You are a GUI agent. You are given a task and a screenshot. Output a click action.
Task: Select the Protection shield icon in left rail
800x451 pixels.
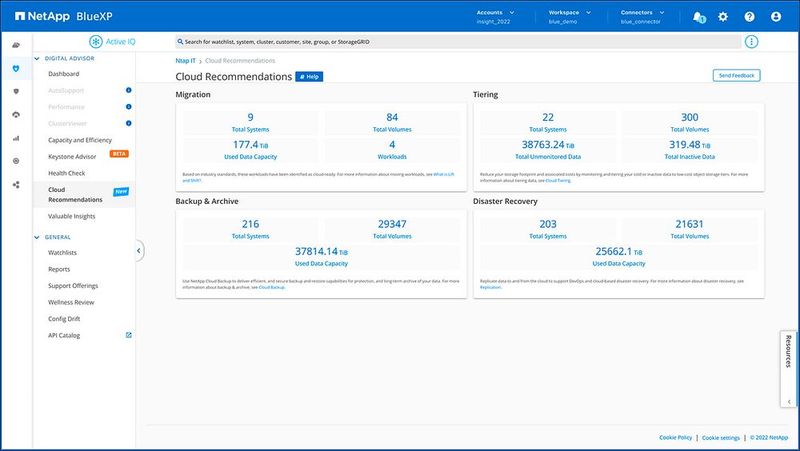point(16,91)
